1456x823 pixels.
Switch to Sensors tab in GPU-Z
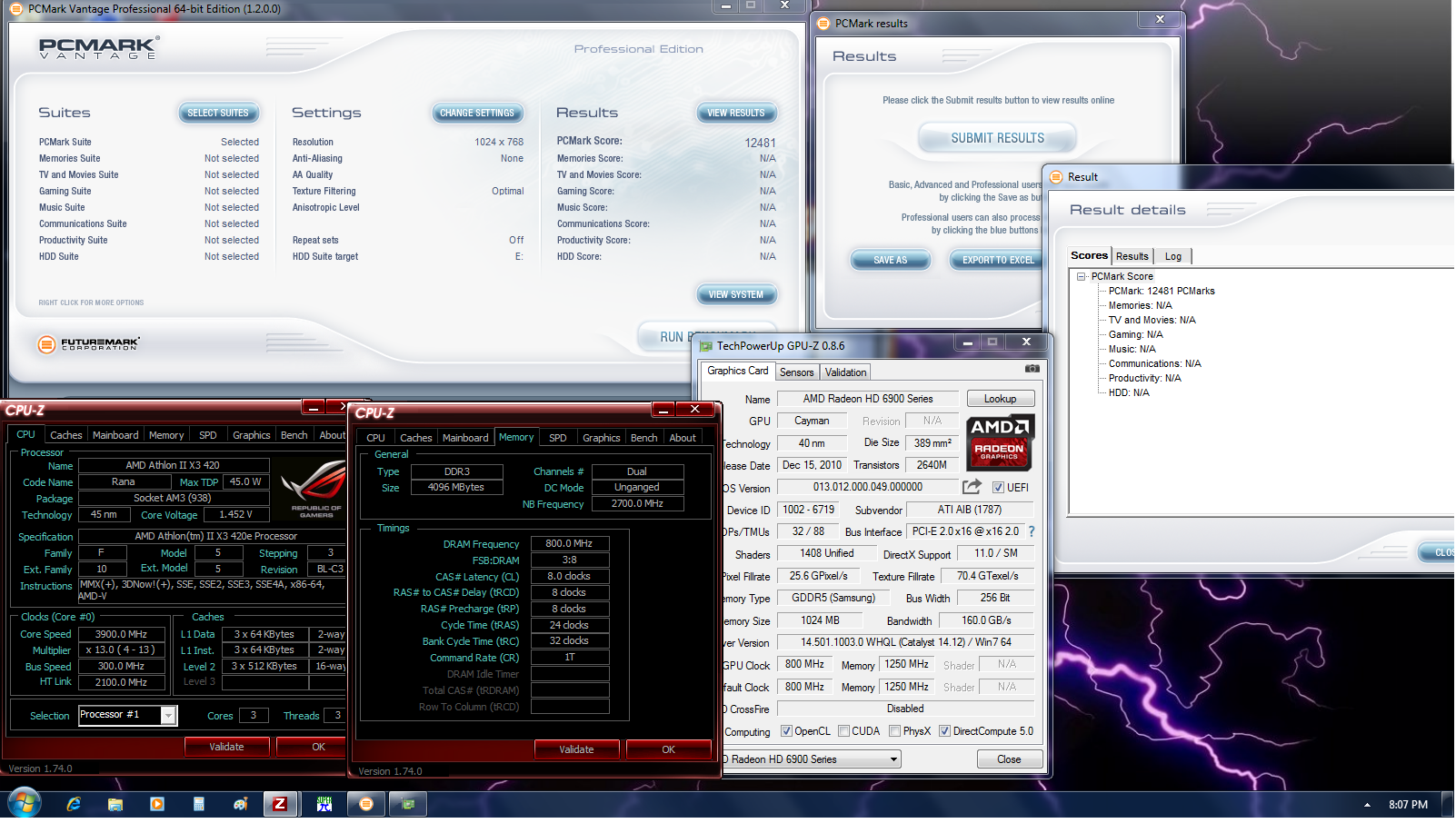pyautogui.click(x=796, y=372)
